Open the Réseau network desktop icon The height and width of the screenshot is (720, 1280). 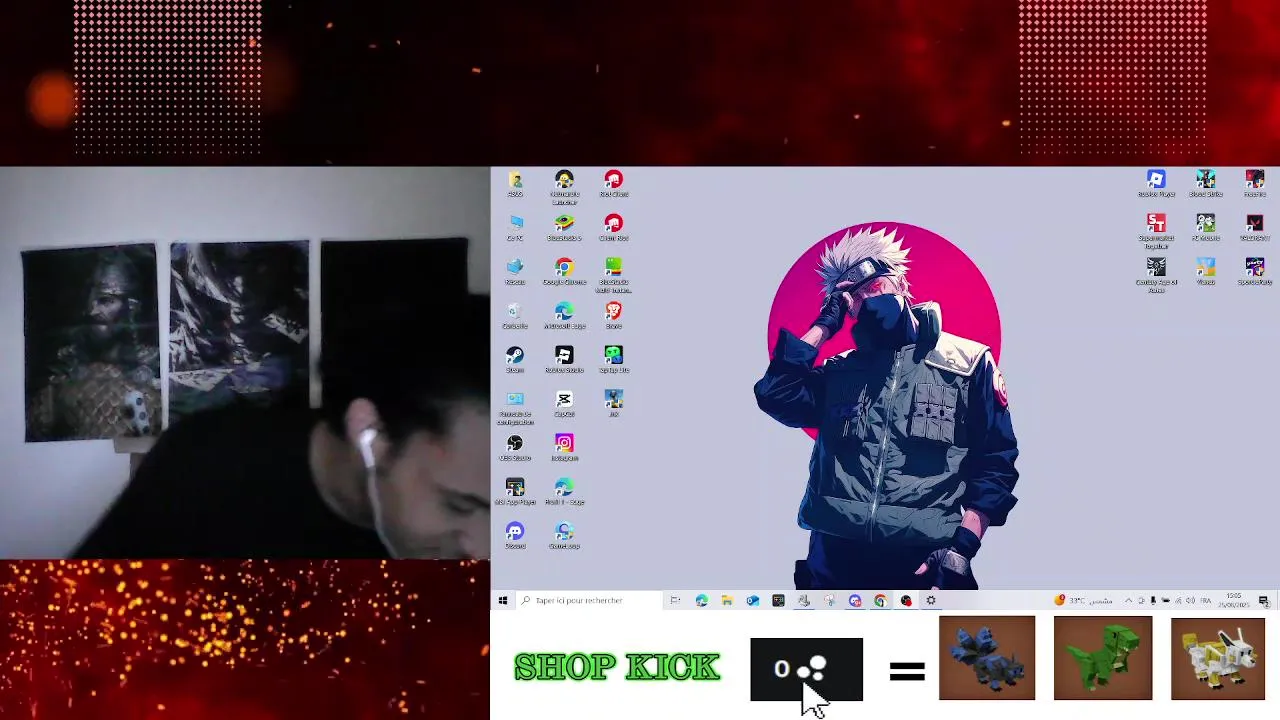coord(515,271)
